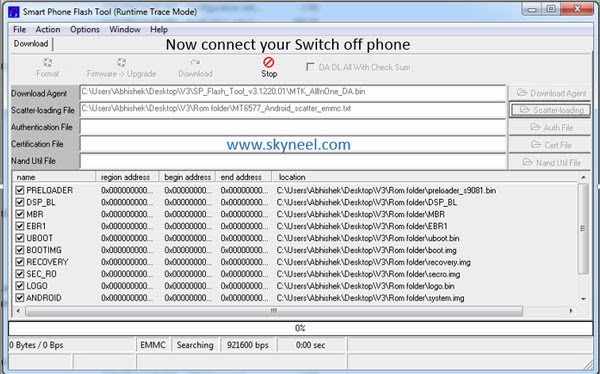Click the Scatter-loading File path field
This screenshot has height=374, width=600.
tap(293, 110)
